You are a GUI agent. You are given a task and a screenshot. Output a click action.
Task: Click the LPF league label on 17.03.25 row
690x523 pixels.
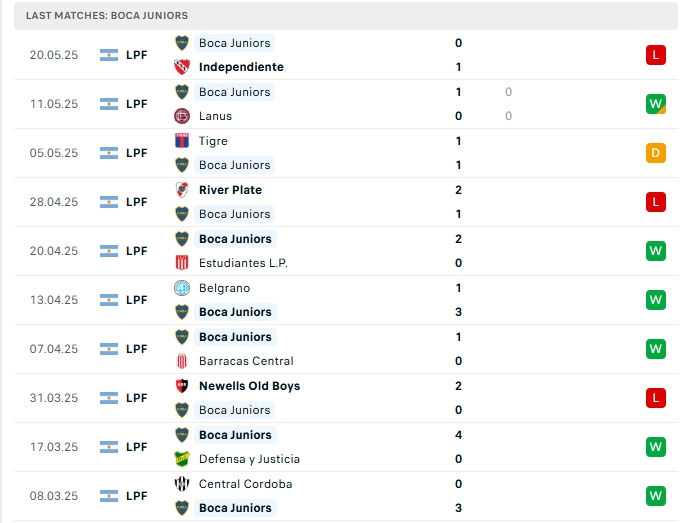137,447
